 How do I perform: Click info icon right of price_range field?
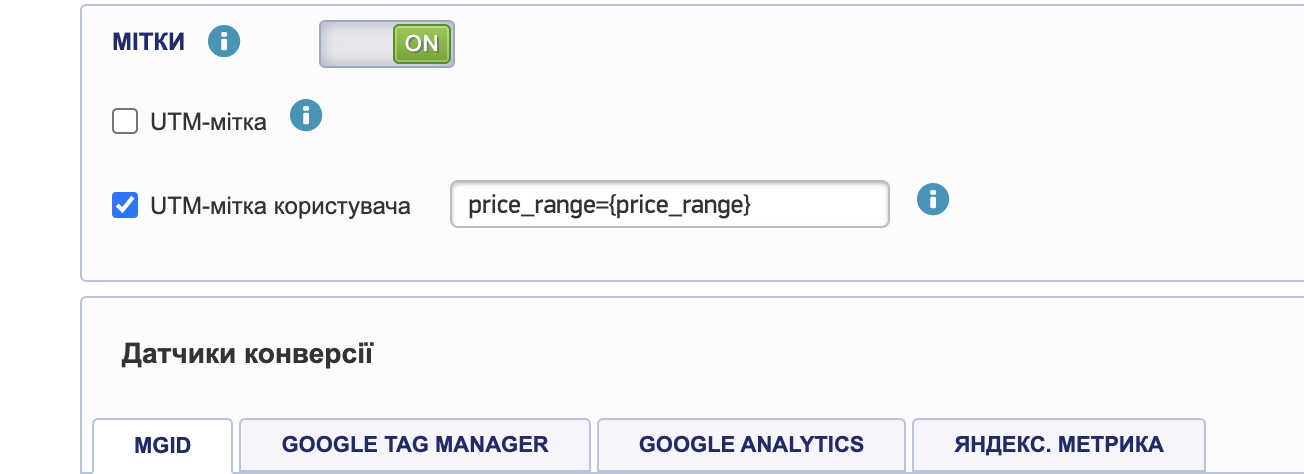click(932, 200)
